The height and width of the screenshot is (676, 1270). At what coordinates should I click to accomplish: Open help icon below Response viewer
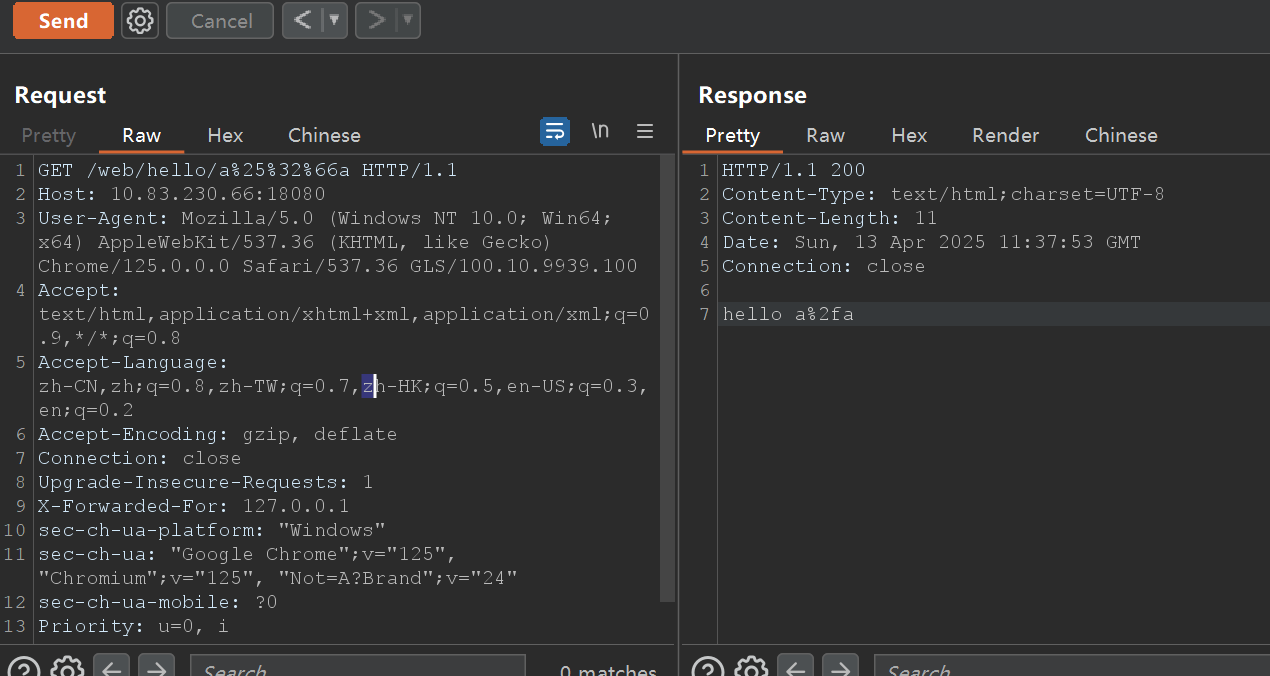pos(708,667)
